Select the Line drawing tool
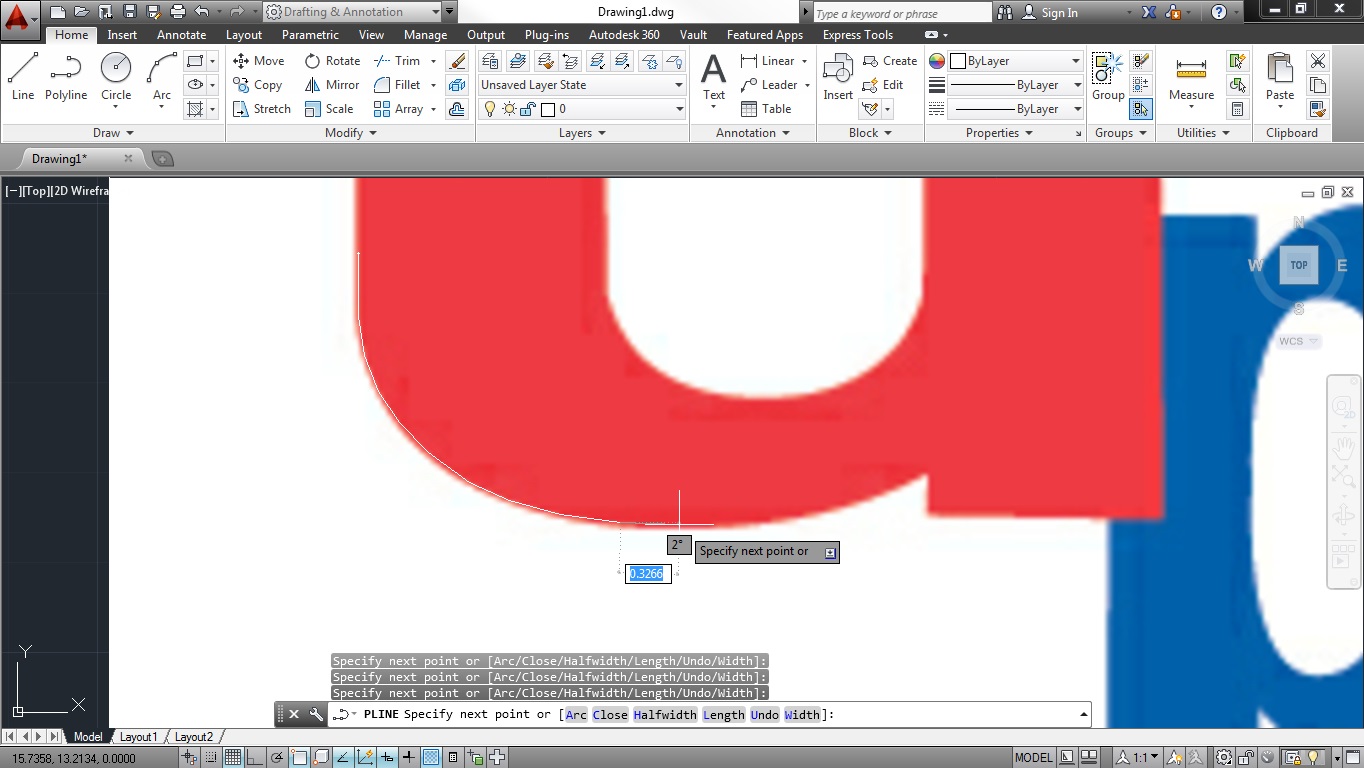The image size is (1364, 768). 23,77
